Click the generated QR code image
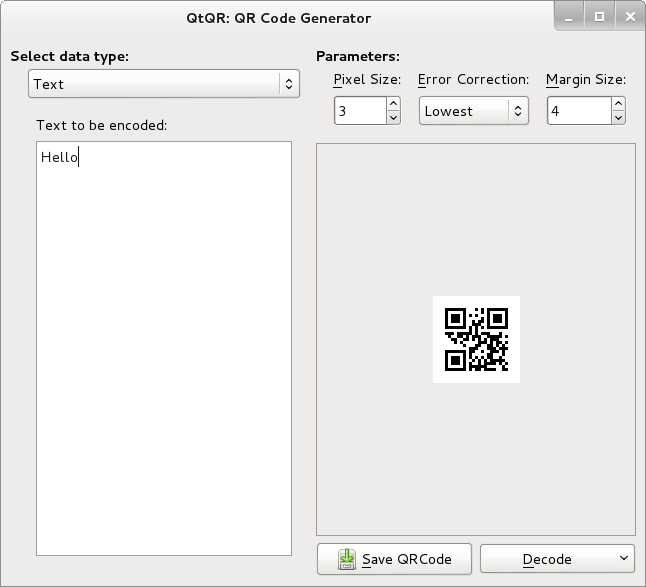Viewport: 646px width, 587px height. click(x=476, y=339)
